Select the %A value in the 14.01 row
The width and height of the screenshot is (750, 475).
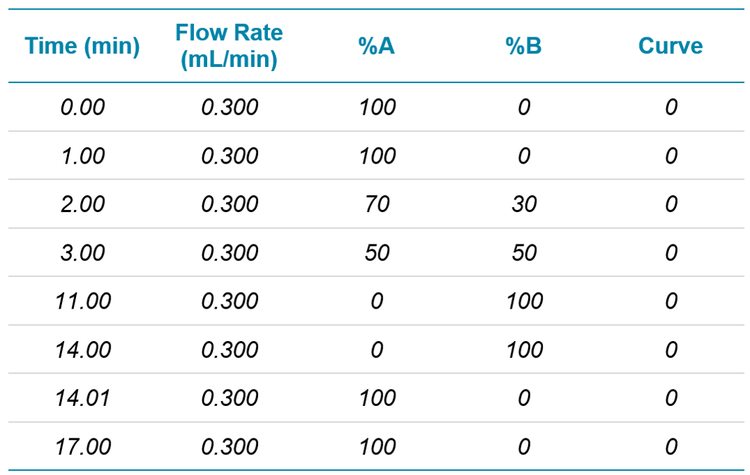[x=377, y=398]
